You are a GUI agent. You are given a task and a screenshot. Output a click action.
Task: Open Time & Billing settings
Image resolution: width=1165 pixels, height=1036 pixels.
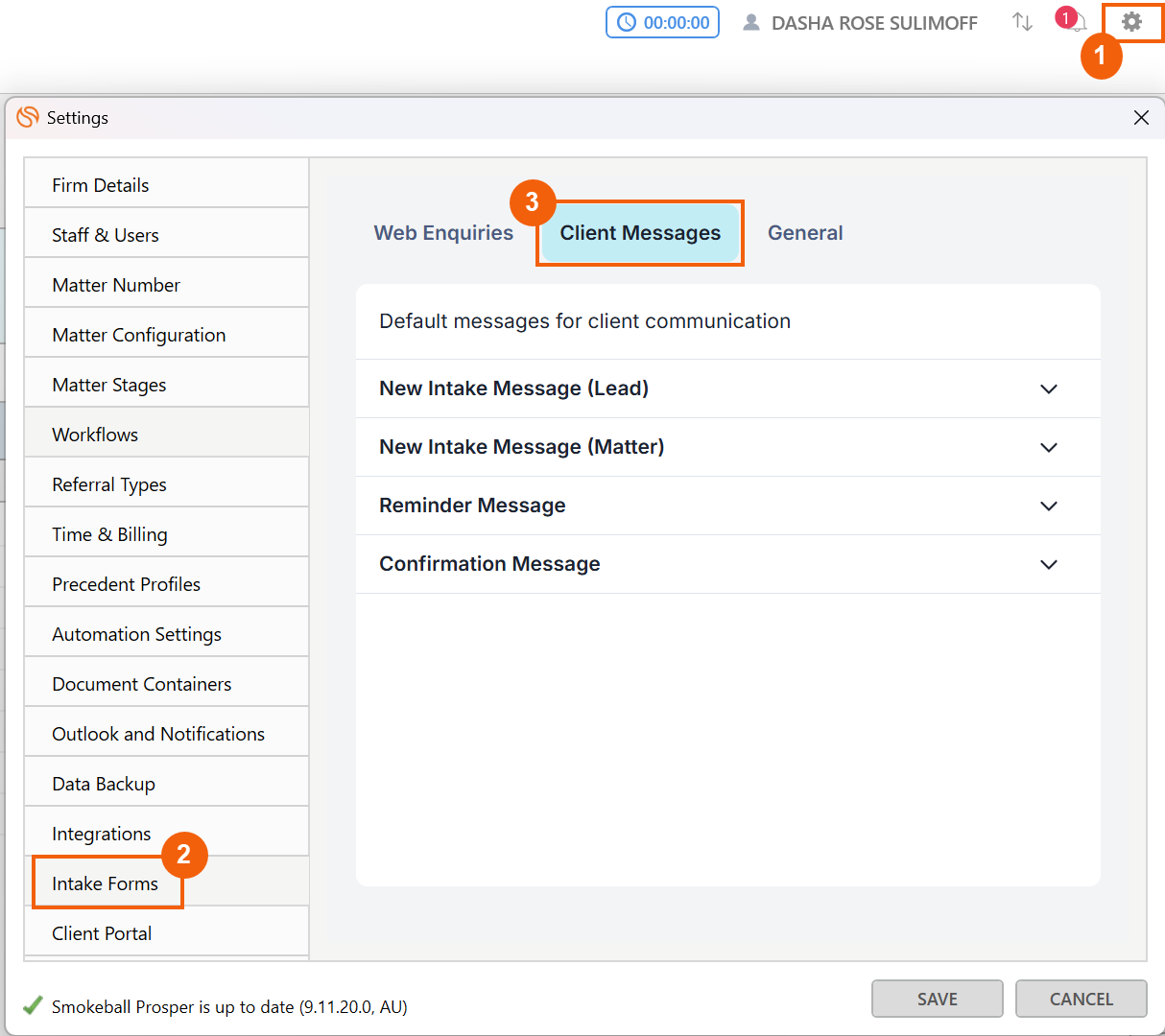[109, 534]
